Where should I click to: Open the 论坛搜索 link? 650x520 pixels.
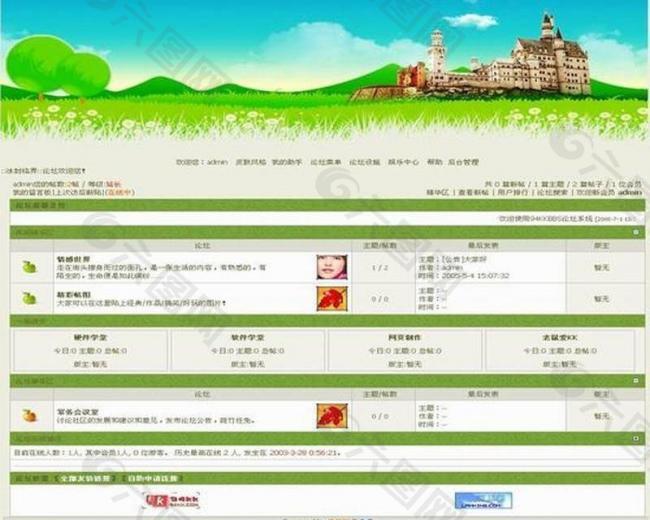pyautogui.click(x=553, y=192)
